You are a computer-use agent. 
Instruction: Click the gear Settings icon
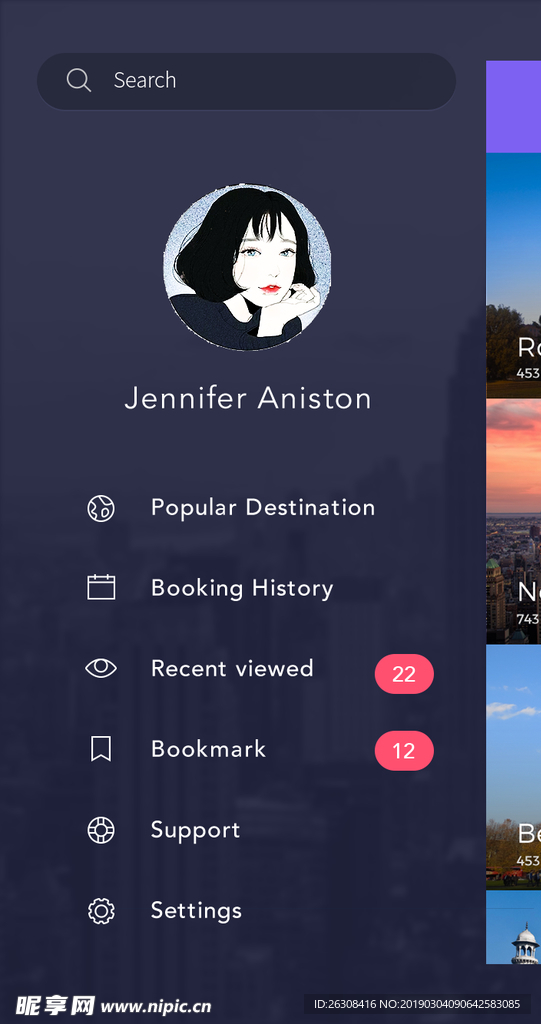101,910
